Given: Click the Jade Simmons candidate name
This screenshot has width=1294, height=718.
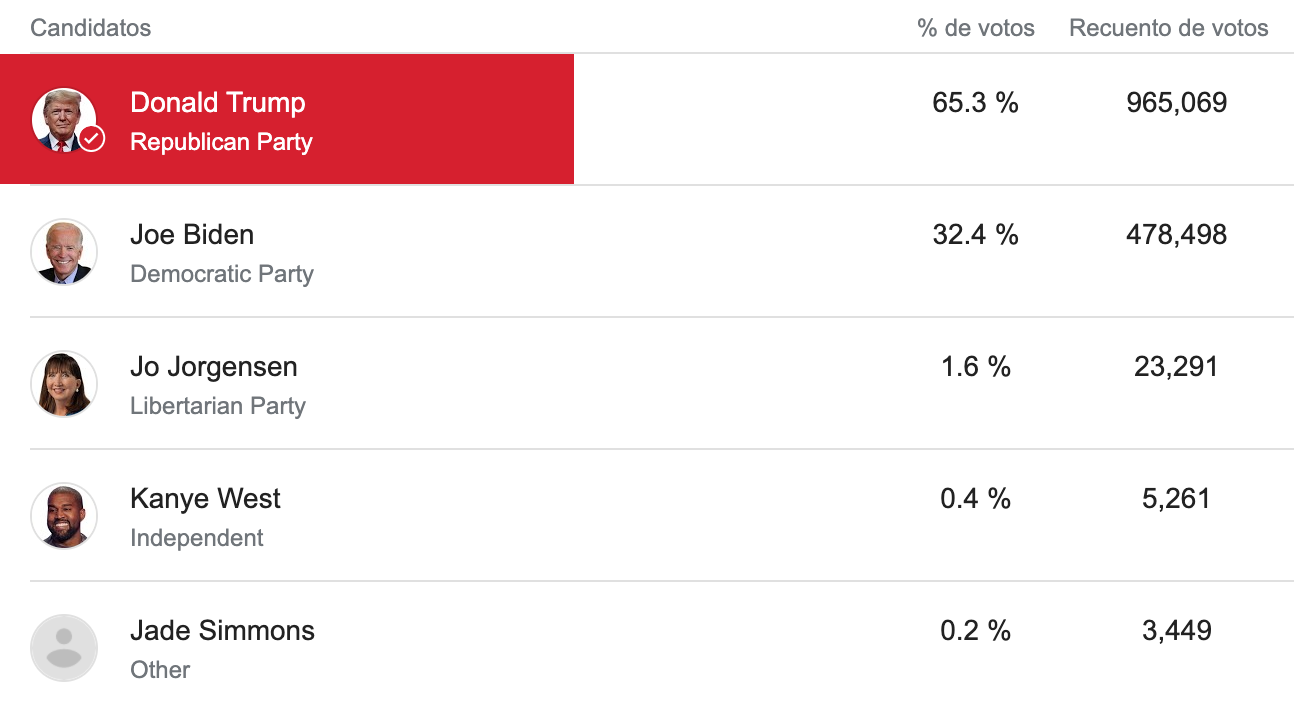Looking at the screenshot, I should 222,630.
